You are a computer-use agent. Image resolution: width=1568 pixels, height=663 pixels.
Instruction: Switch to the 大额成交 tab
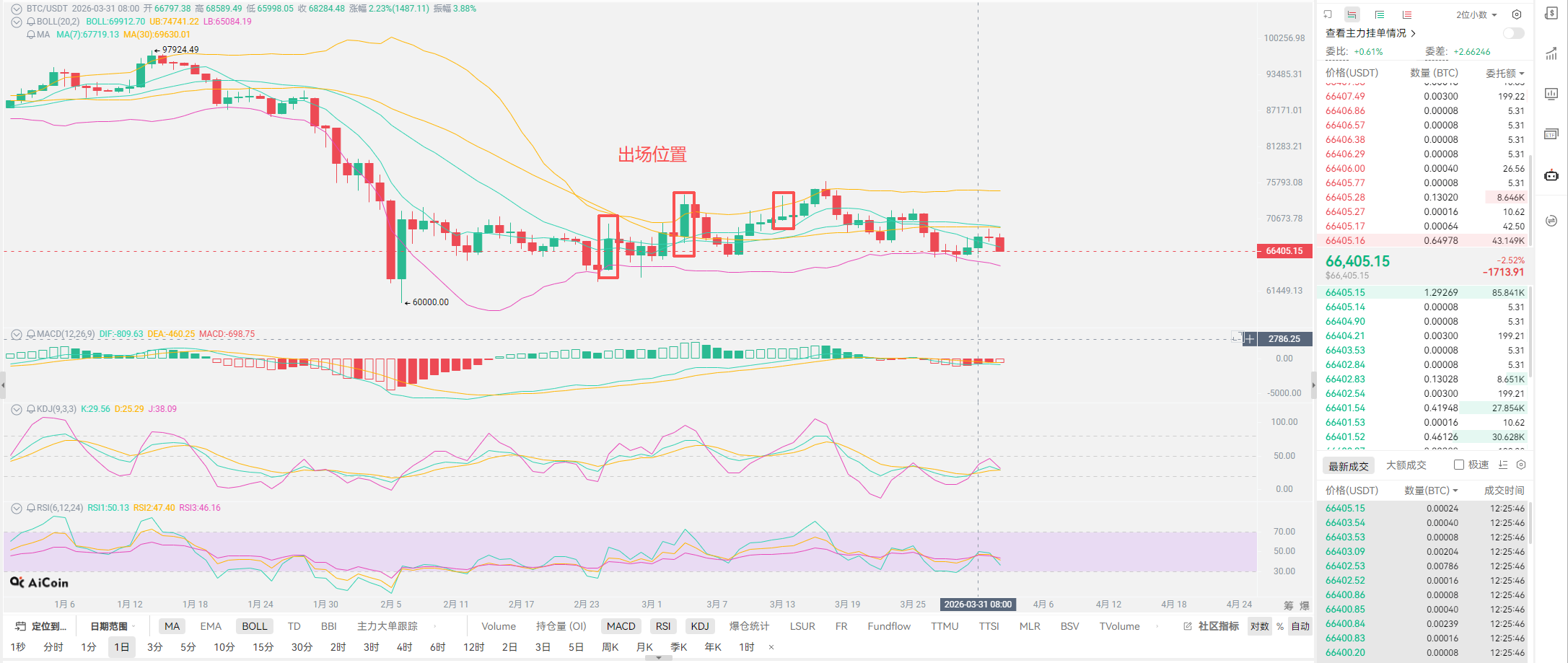1406,465
